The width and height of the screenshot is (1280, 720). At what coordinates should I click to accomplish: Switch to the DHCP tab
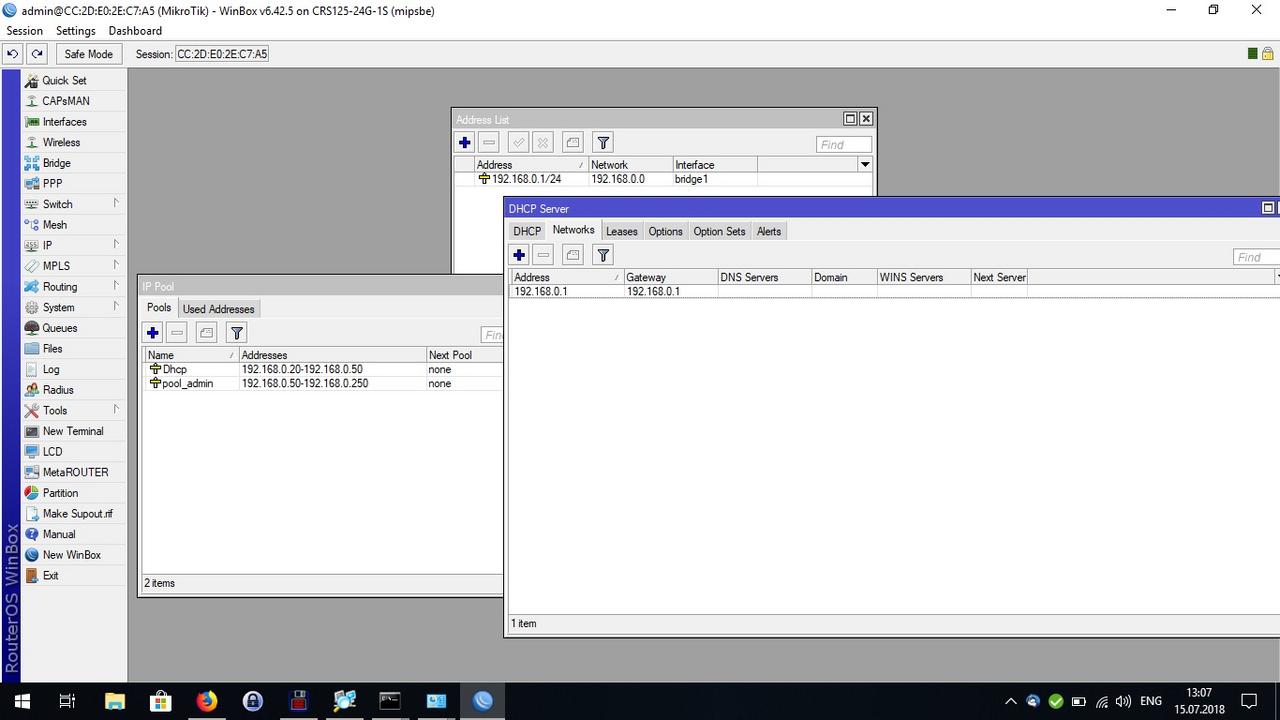(527, 231)
